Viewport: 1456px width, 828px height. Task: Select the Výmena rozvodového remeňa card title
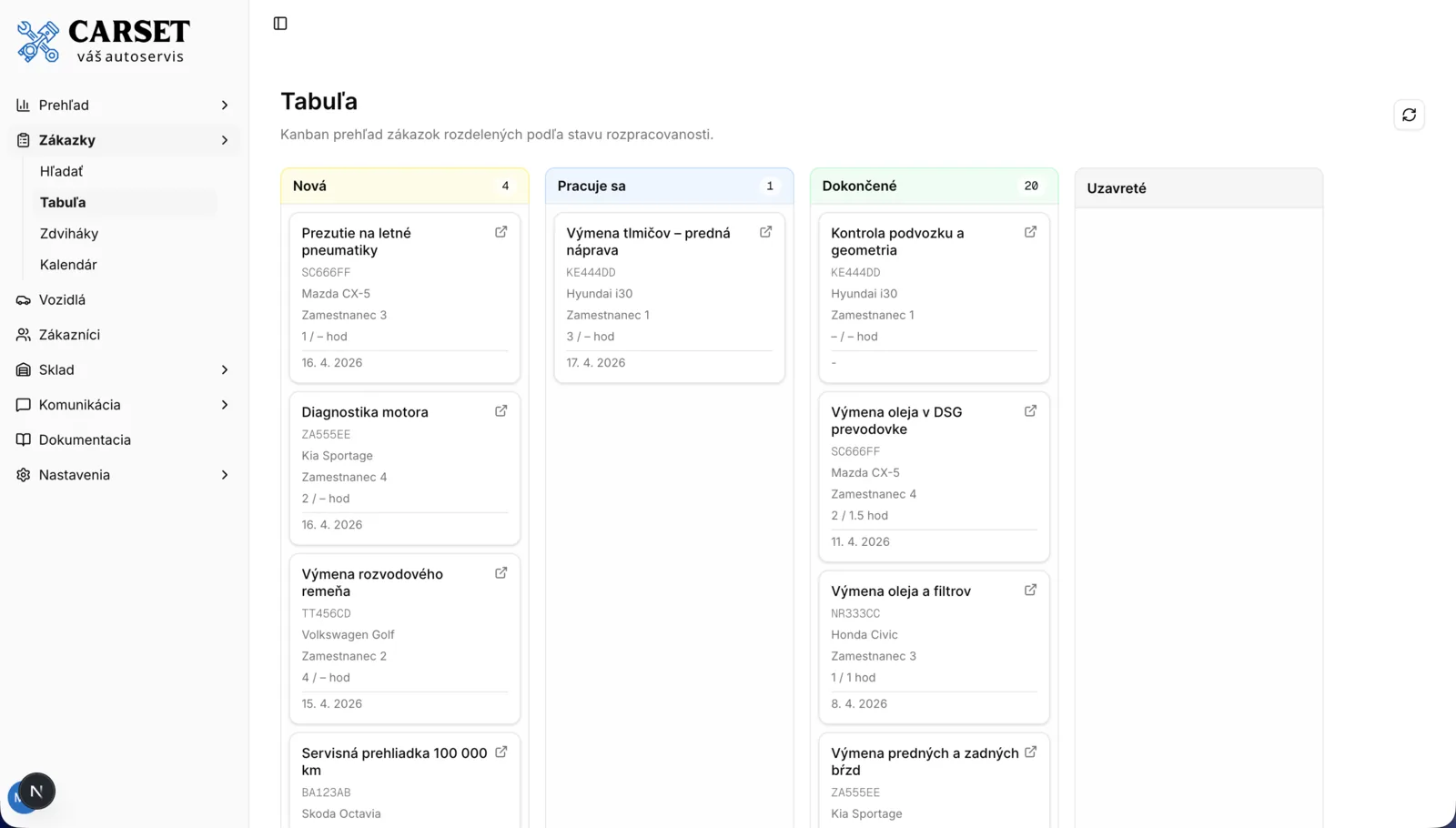click(x=372, y=582)
